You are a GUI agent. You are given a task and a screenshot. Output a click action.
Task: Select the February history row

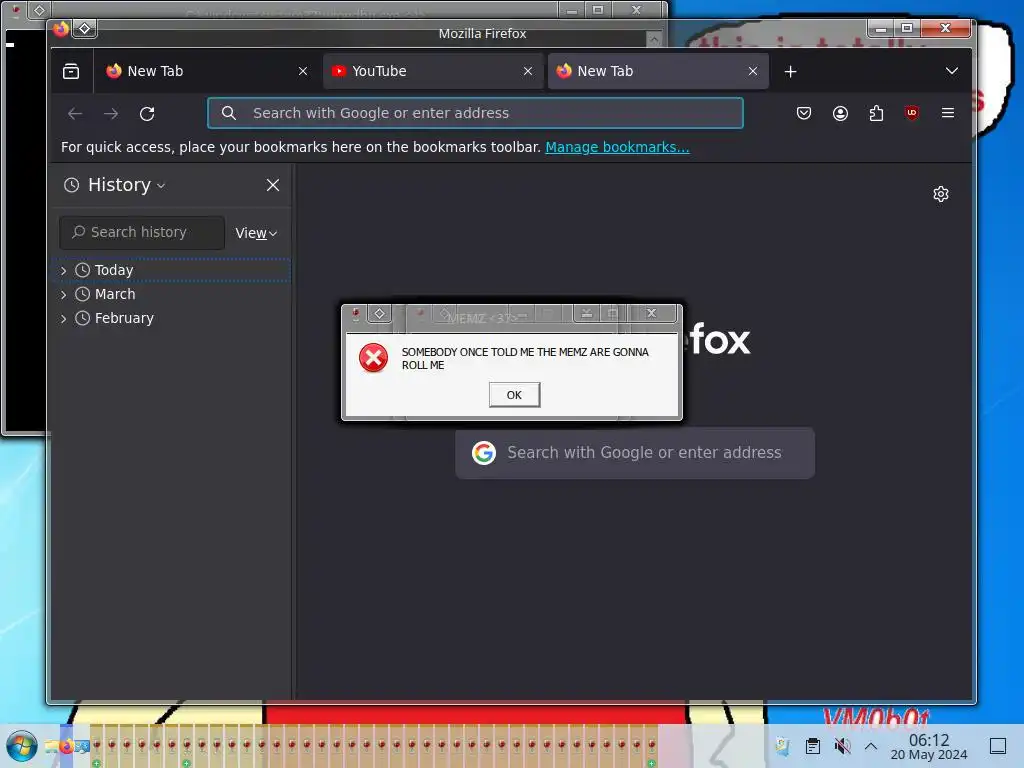(172, 319)
